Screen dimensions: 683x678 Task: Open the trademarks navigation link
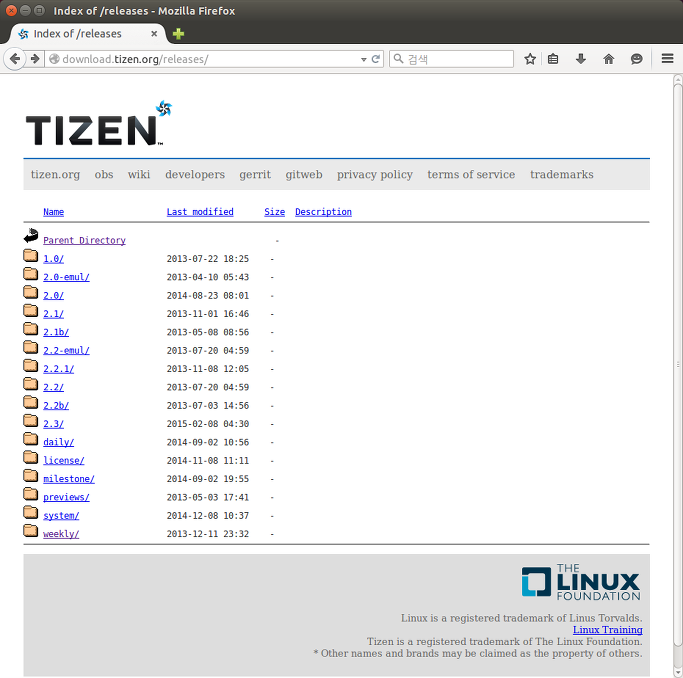561,174
